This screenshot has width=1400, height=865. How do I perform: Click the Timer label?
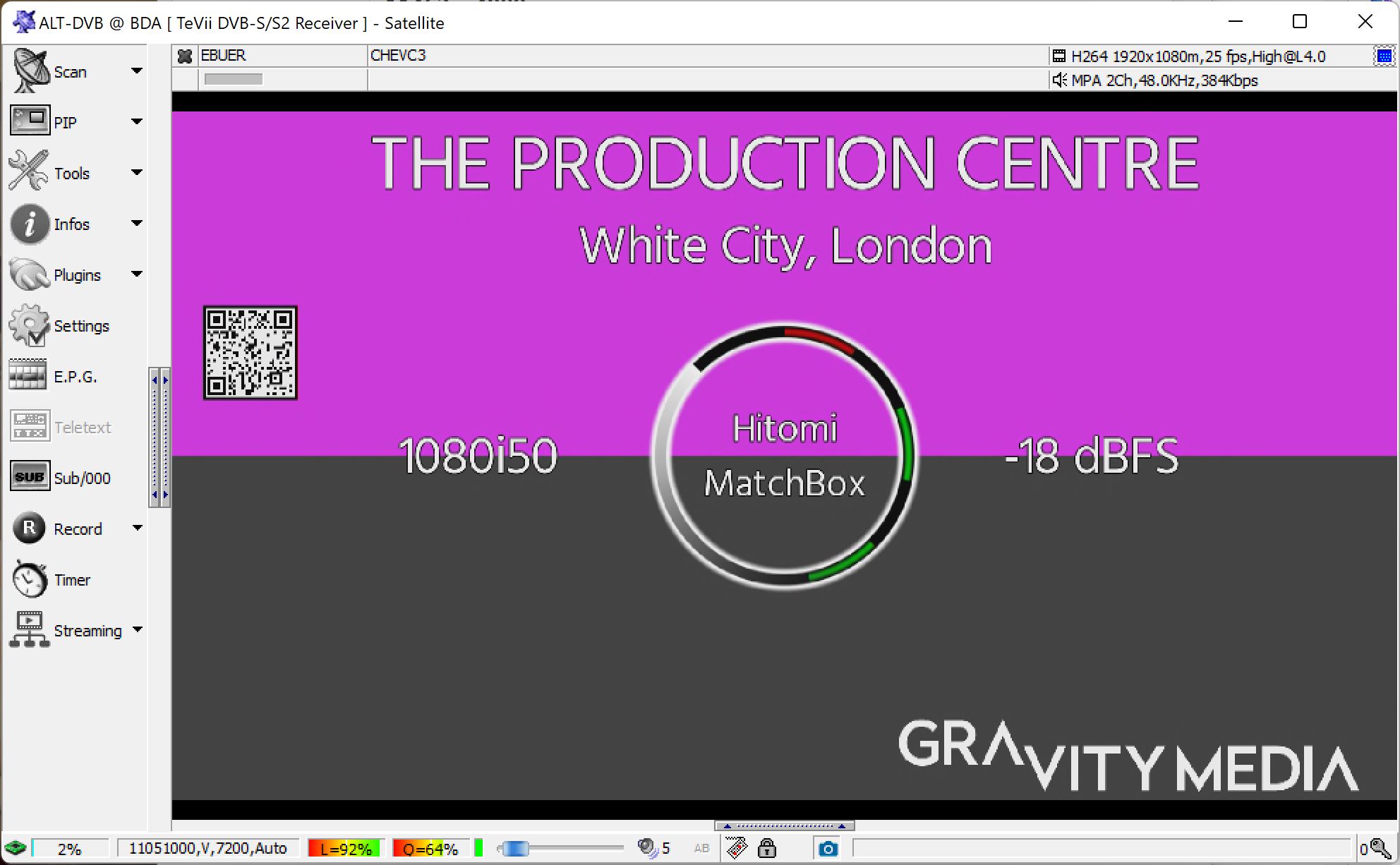pos(73,580)
